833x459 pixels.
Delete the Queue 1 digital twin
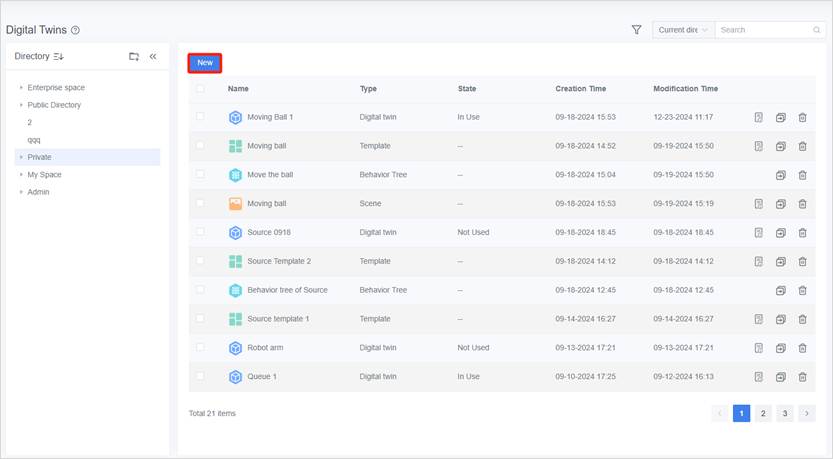pyautogui.click(x=802, y=377)
